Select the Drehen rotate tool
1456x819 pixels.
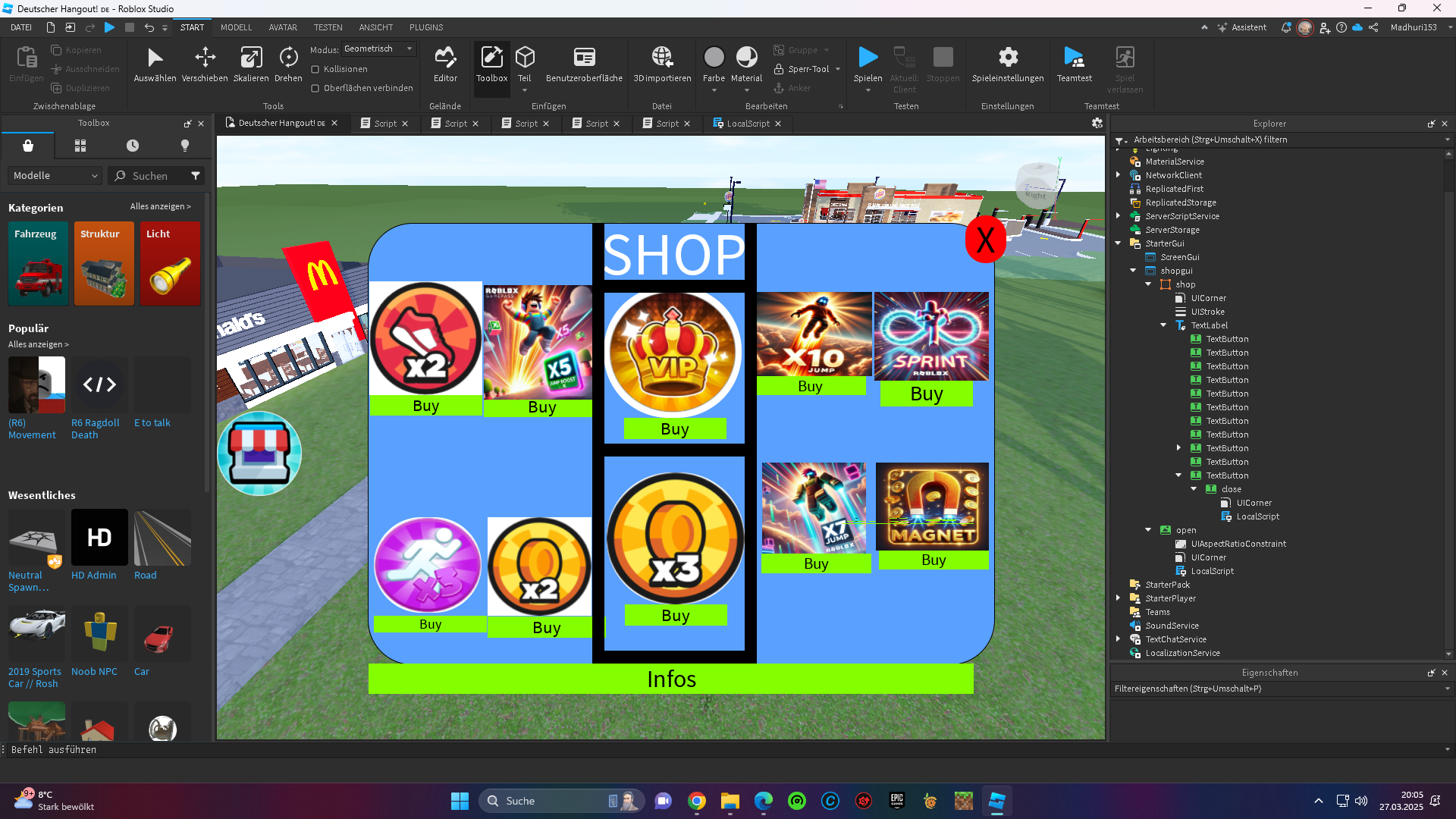288,64
